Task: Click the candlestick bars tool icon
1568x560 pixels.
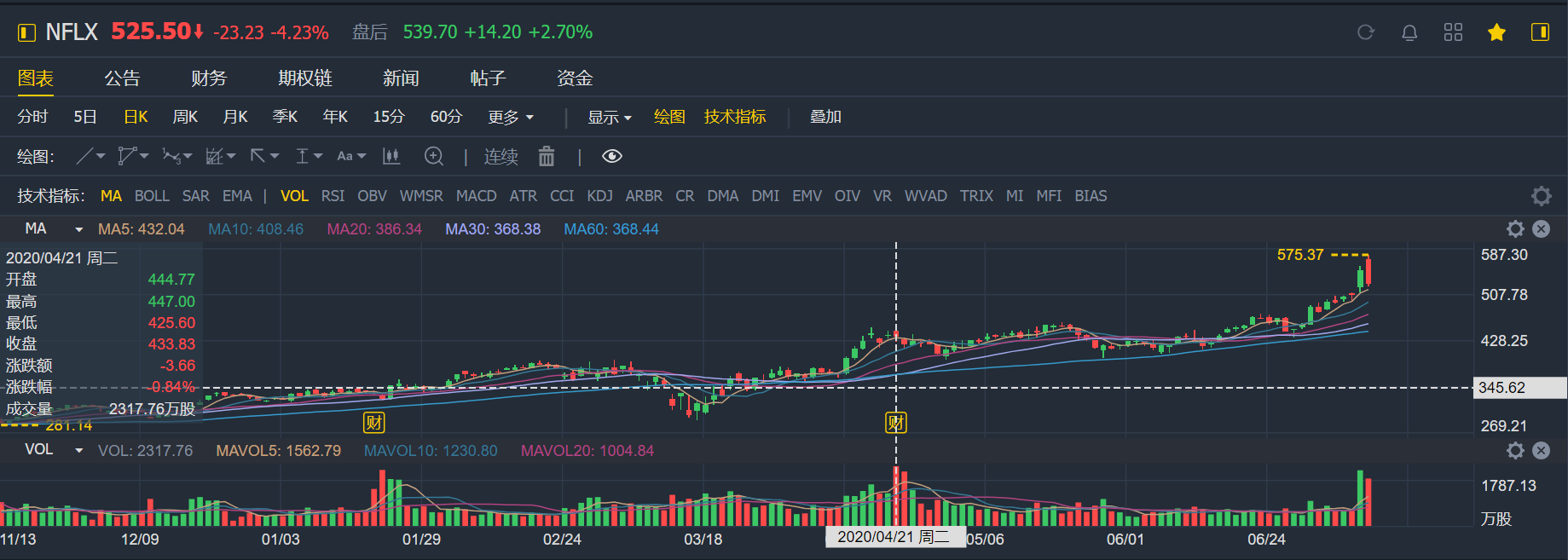Action: [x=391, y=156]
